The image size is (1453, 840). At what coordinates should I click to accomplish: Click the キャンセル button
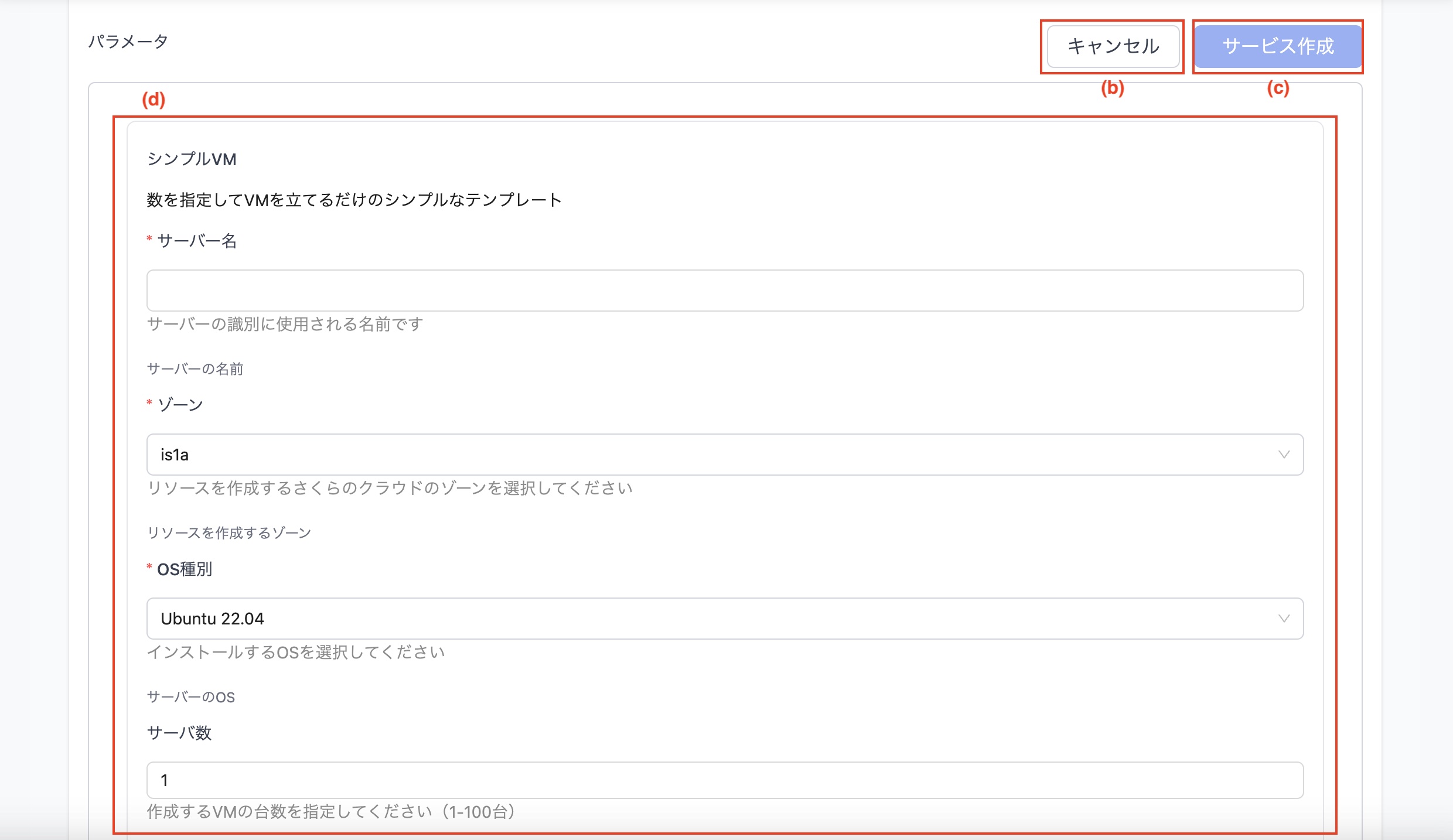(x=1113, y=46)
